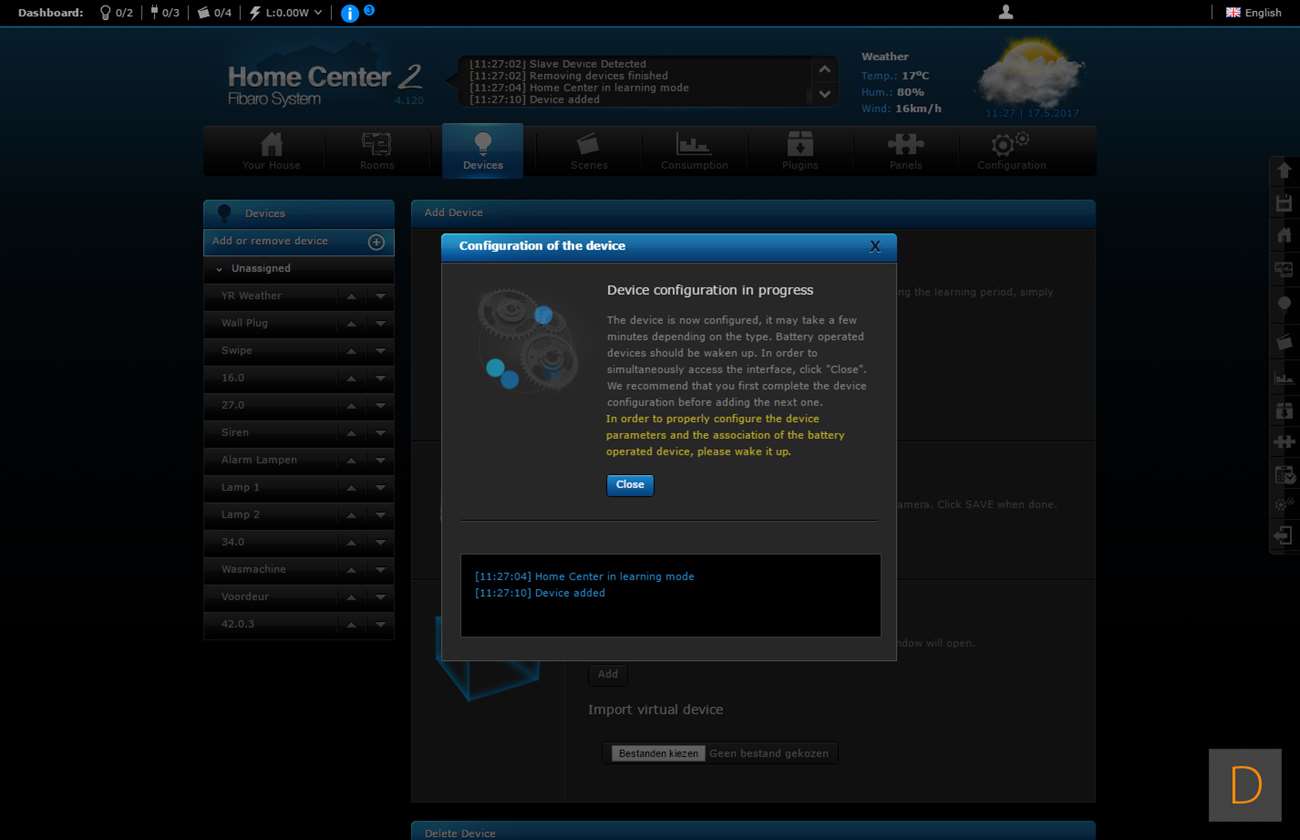Select the Swipe device in sidebar list

[237, 351]
